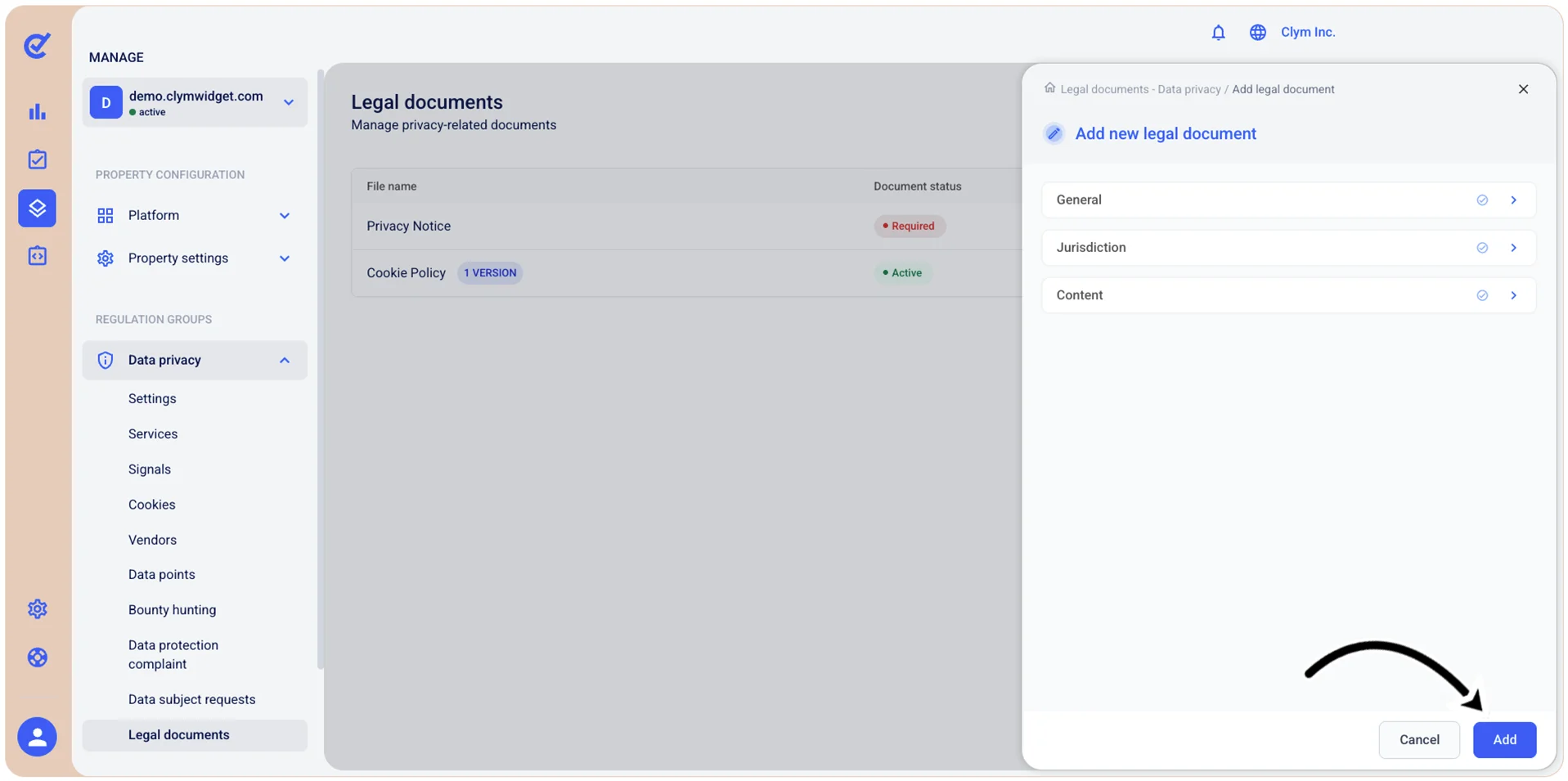
Task: Open the Vendors menu item
Action: coord(152,540)
